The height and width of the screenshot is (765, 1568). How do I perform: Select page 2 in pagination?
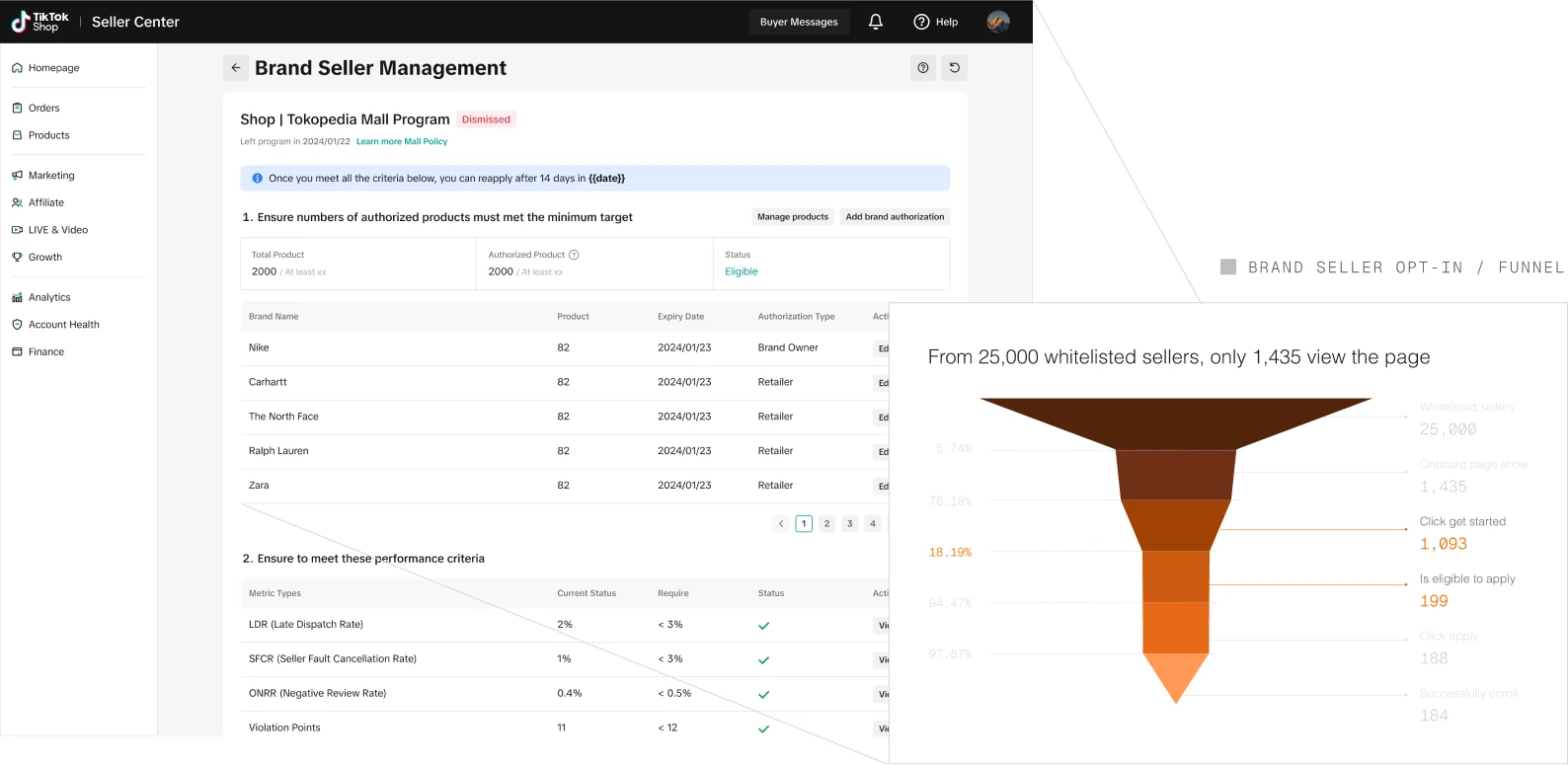pos(826,524)
